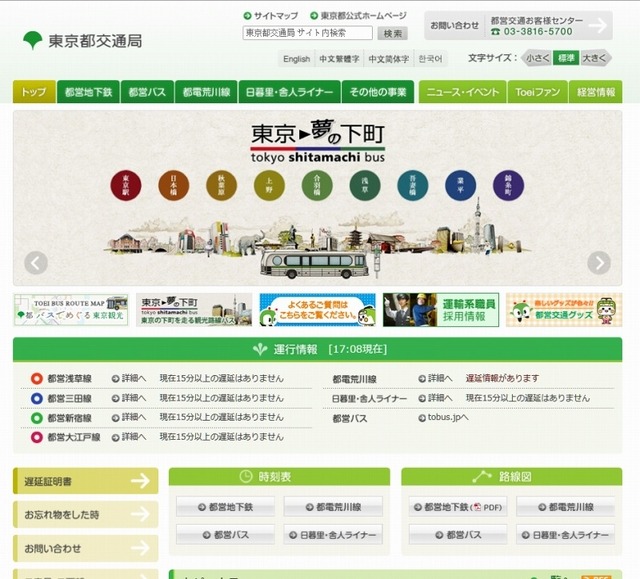
Task: Open 詳細へ for 日暮里・舎人ライナー status
Action: click(x=436, y=398)
